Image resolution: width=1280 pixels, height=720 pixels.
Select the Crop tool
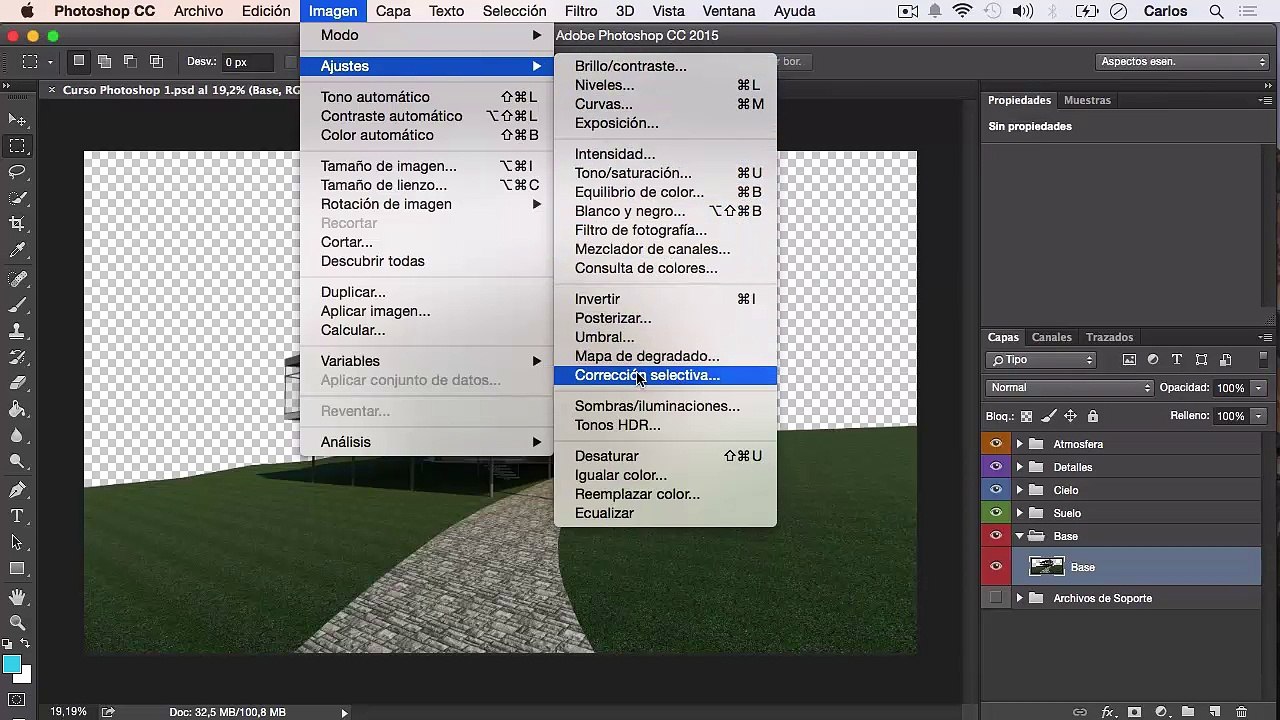click(x=17, y=224)
